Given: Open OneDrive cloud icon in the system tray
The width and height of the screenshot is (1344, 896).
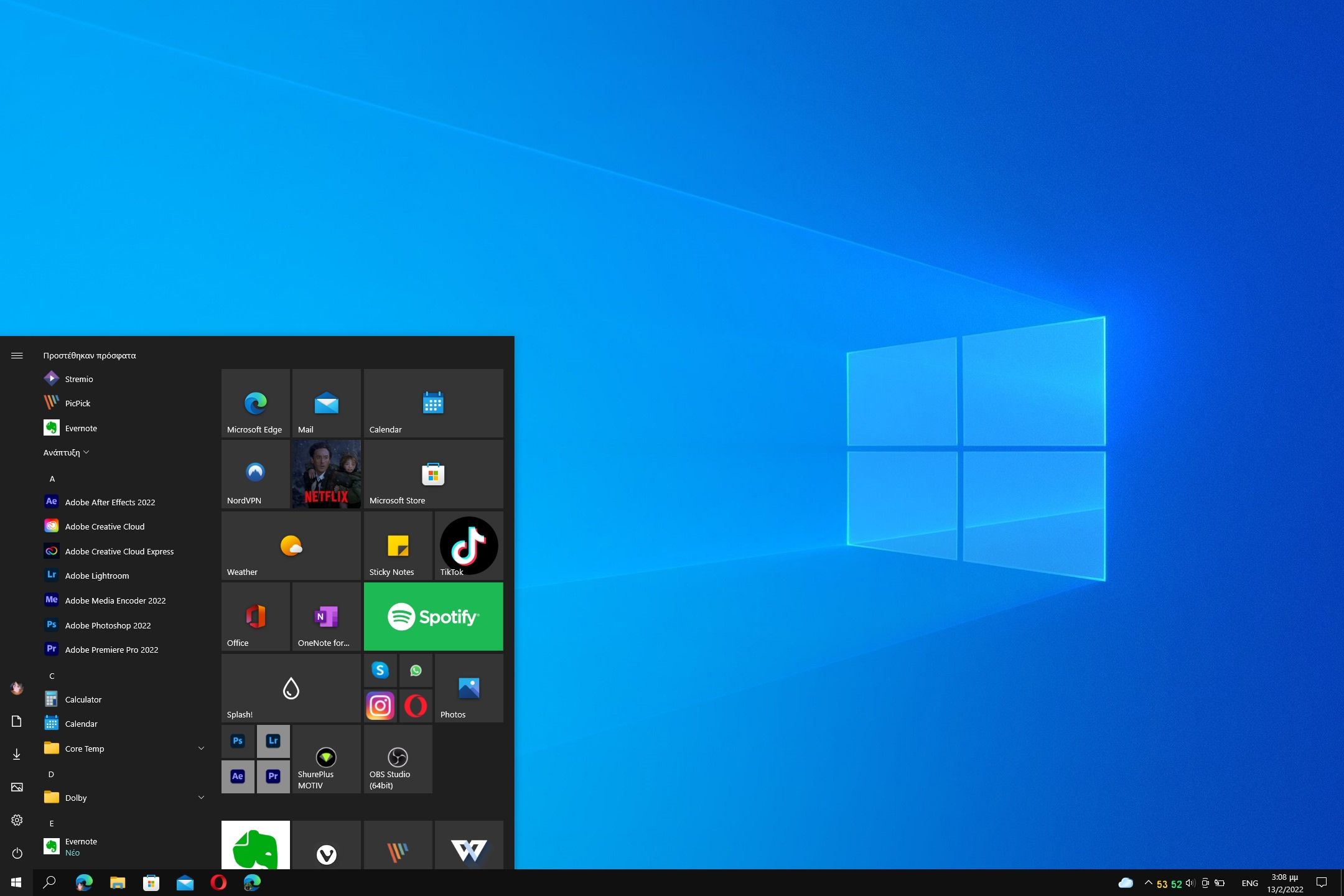Looking at the screenshot, I should [1126, 882].
